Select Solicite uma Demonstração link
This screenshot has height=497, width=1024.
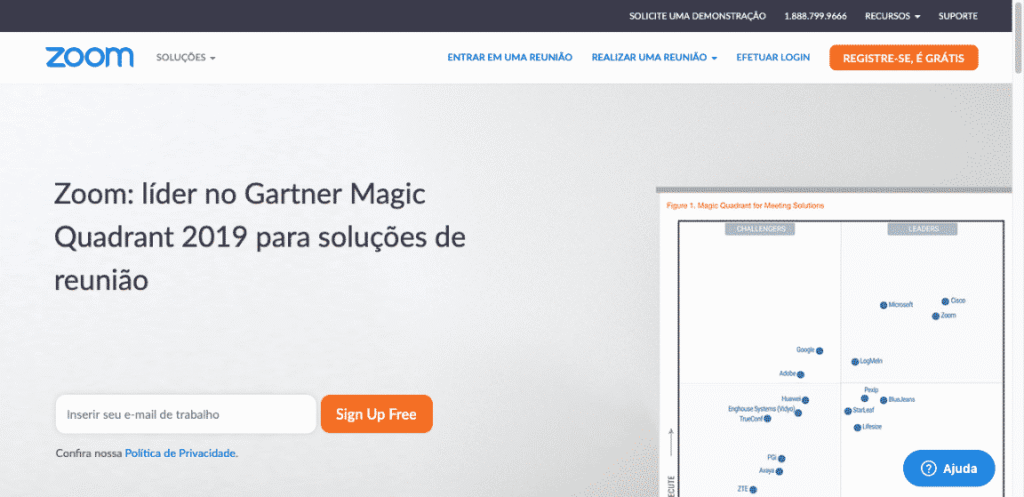pyautogui.click(x=697, y=16)
